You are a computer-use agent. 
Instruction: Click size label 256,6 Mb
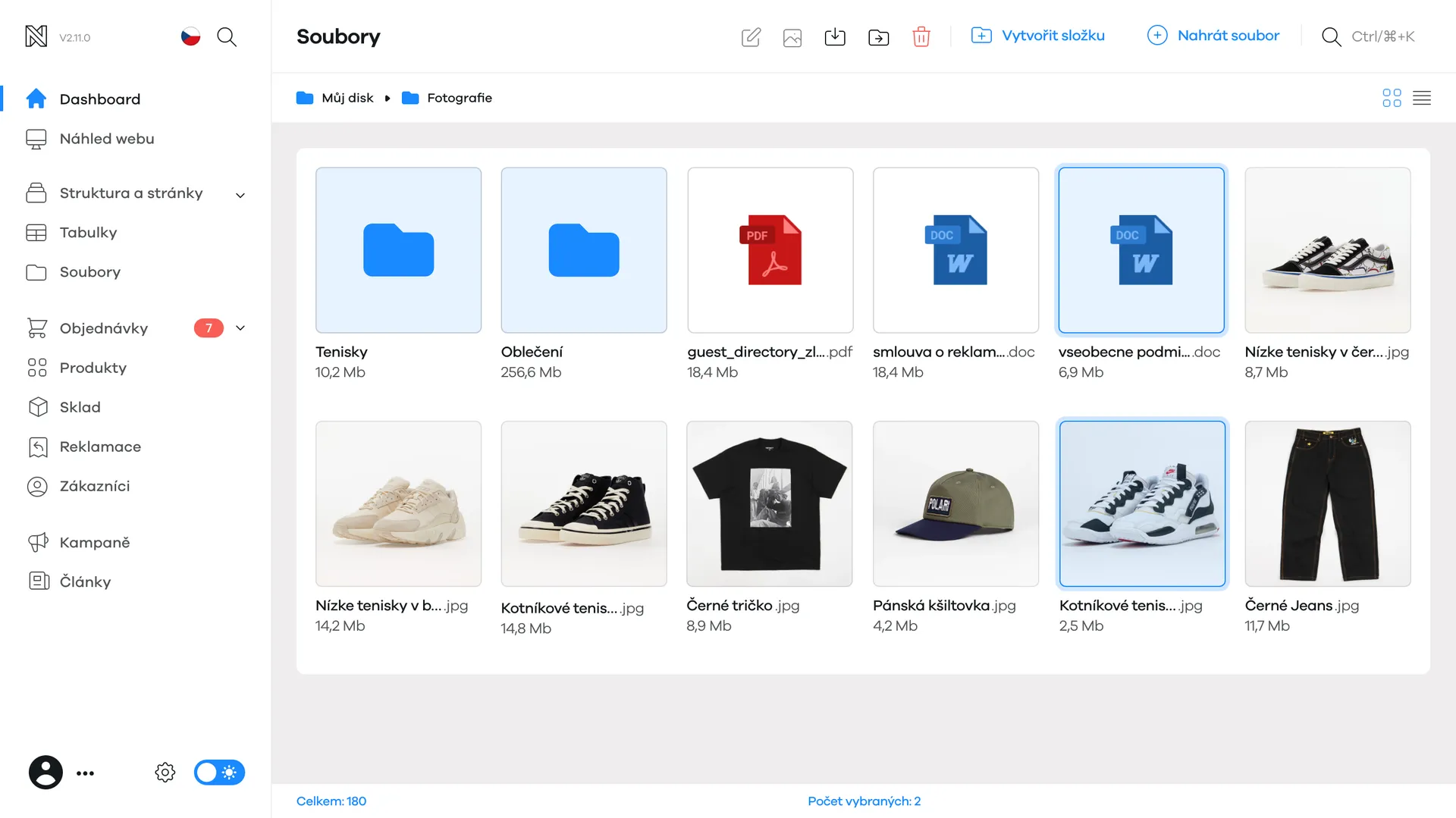click(531, 372)
